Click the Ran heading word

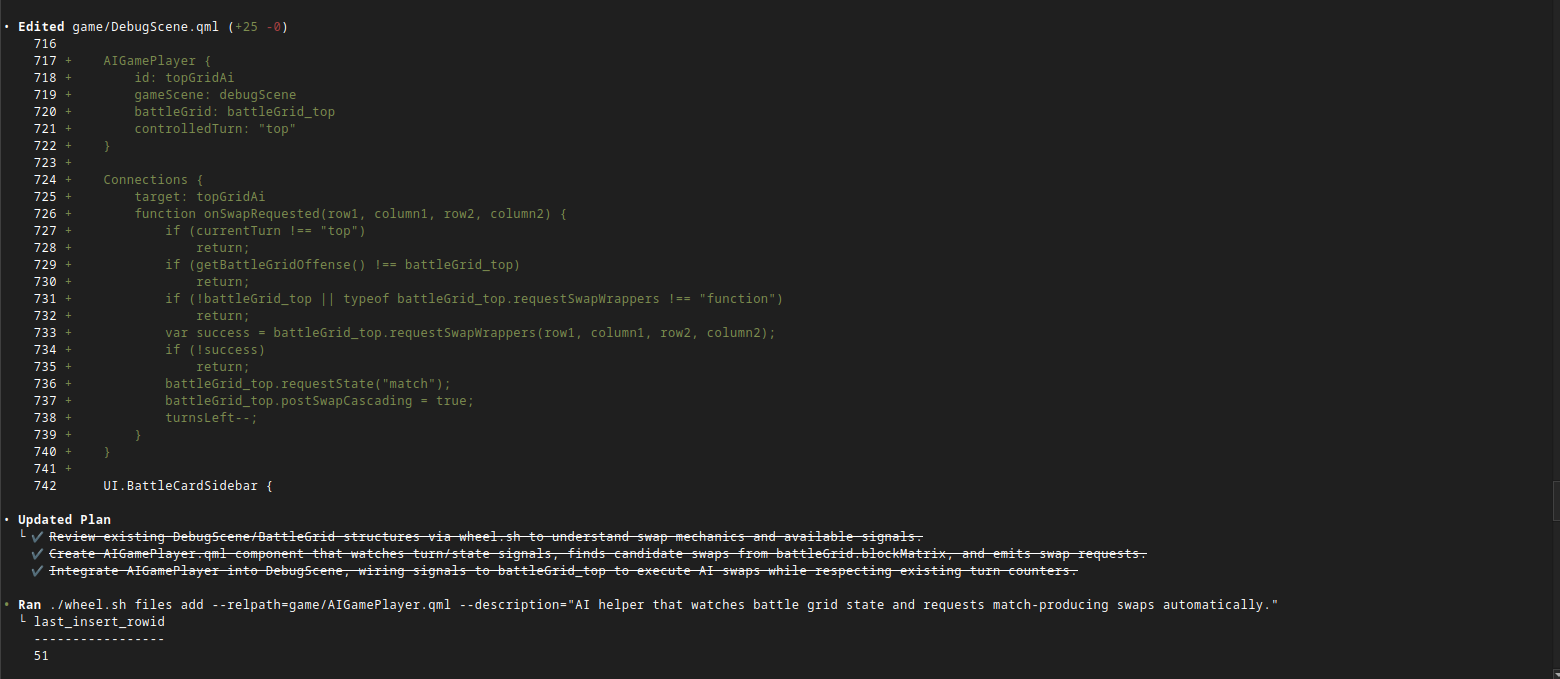29,605
